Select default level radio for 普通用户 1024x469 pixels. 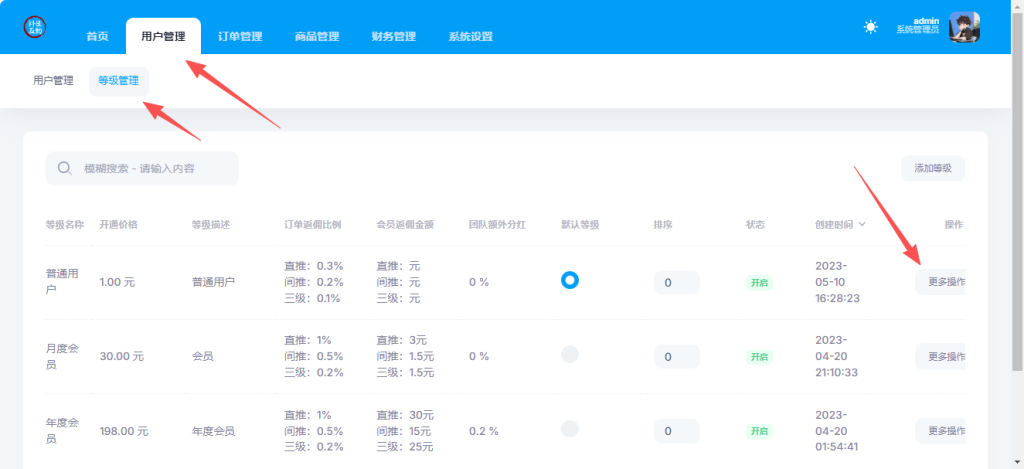(570, 281)
